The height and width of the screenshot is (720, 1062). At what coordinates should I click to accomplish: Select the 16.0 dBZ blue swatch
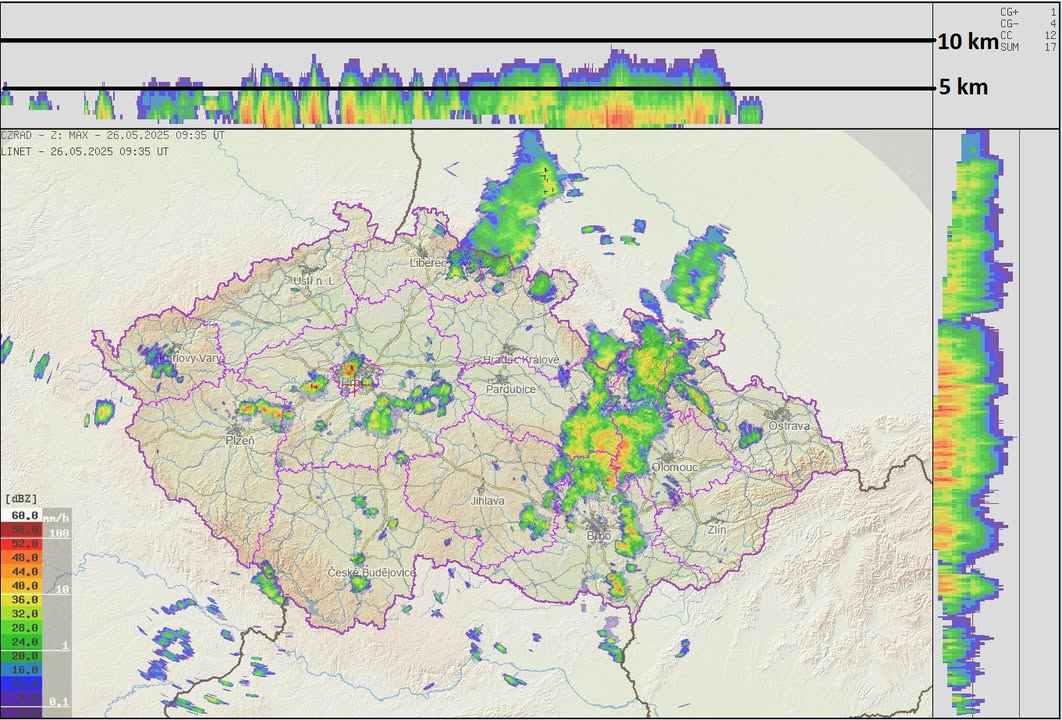21,670
